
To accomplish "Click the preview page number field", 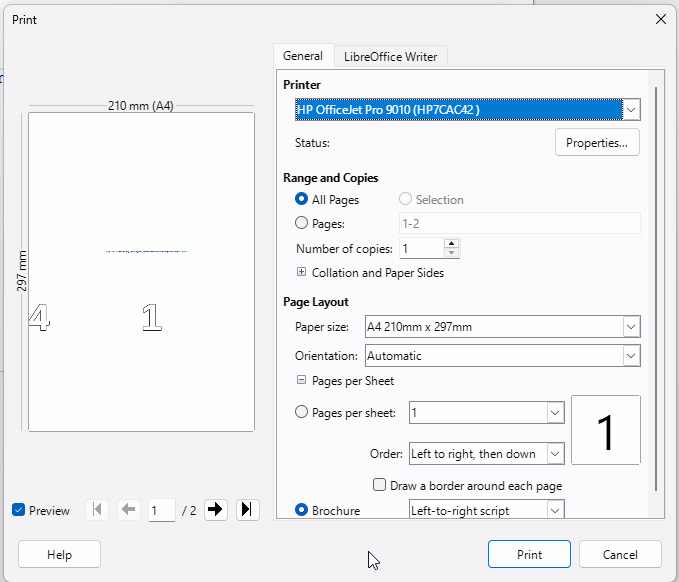I will pos(161,510).
